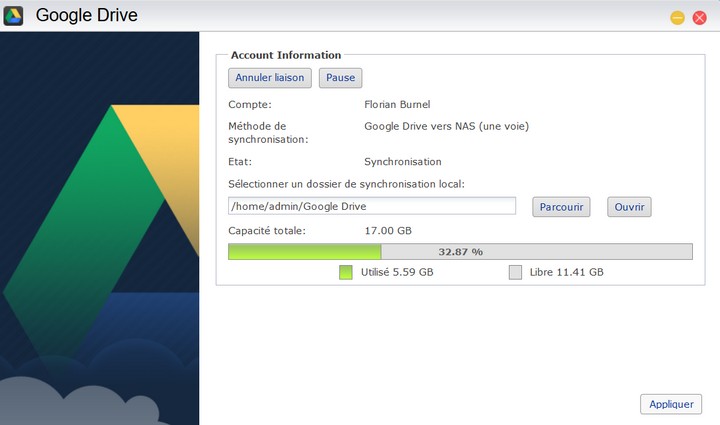This screenshot has height=425, width=720.
Task: Click the Google Drive window title text
Action: pos(87,15)
